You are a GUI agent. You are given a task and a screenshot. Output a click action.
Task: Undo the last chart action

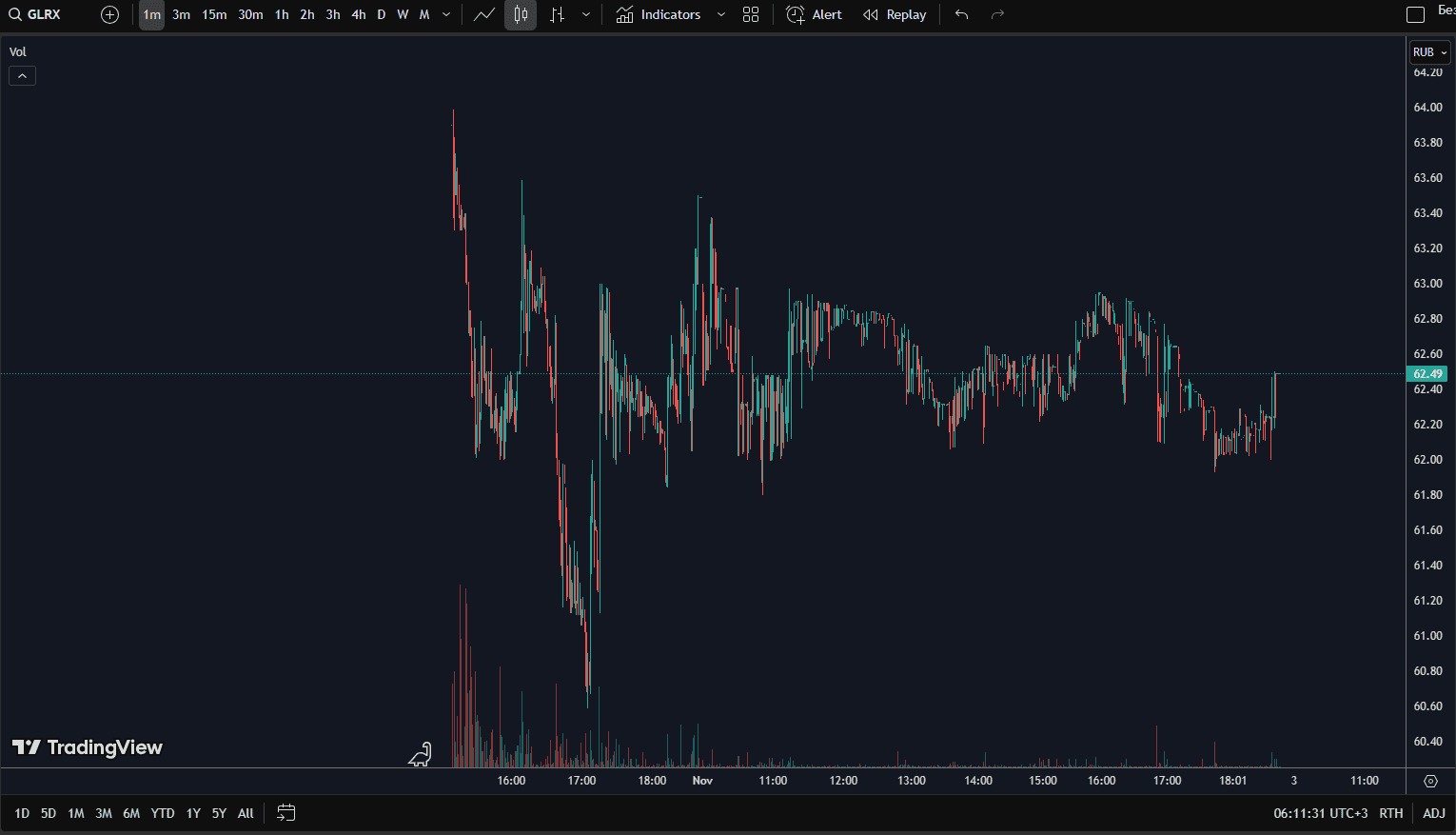click(961, 14)
